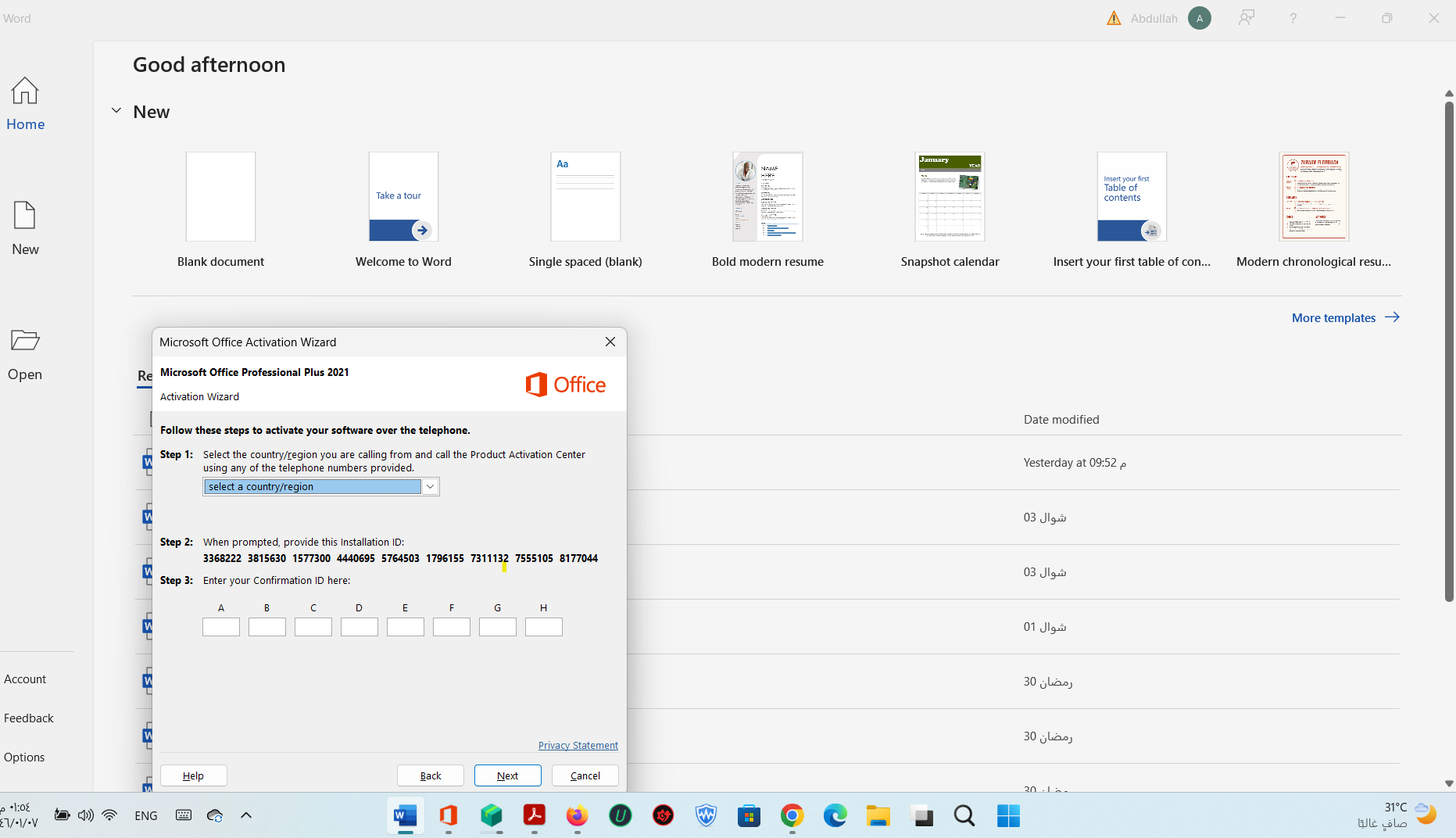Click scrollbar down arrow
The width and height of the screenshot is (1456, 838).
[1449, 783]
